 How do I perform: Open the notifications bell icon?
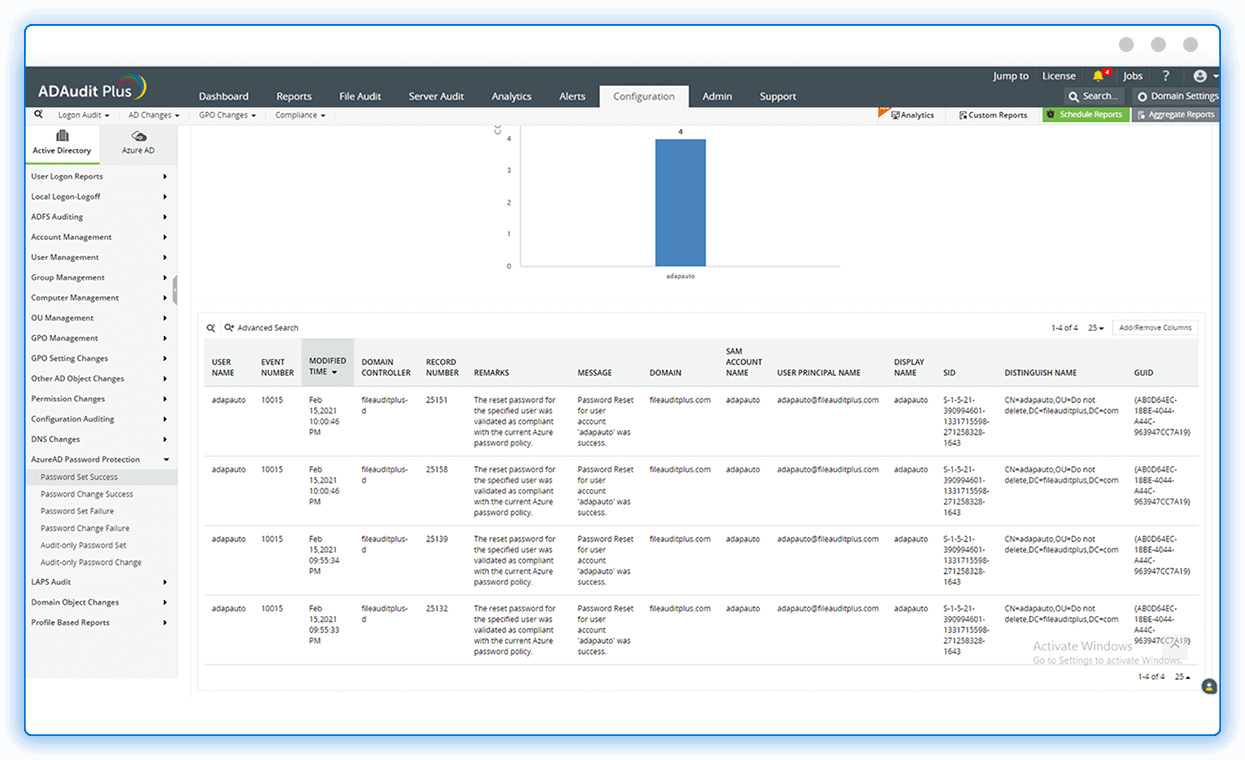(x=1099, y=76)
